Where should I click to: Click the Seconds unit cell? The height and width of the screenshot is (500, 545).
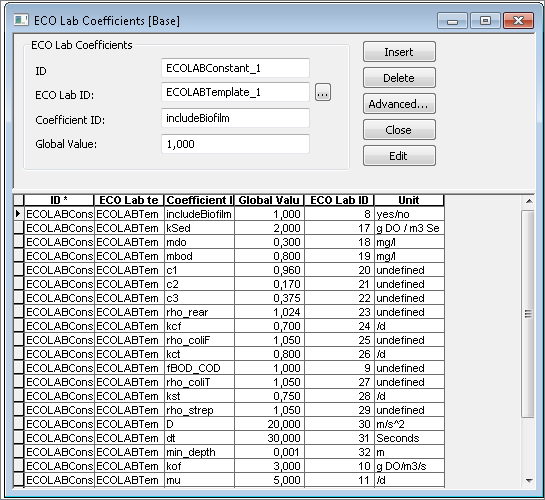pos(409,438)
